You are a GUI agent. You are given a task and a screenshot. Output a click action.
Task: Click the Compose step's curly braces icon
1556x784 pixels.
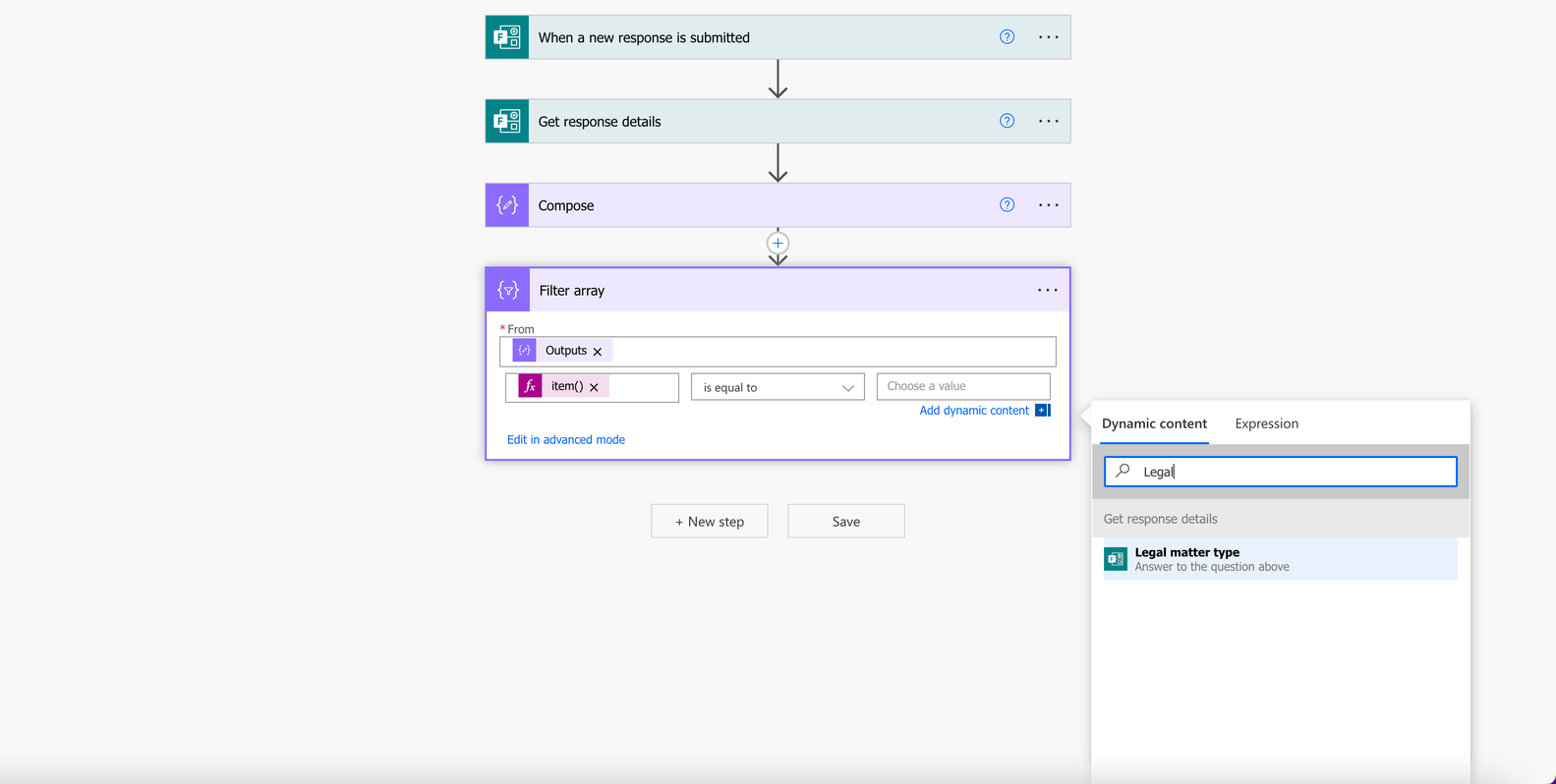507,205
